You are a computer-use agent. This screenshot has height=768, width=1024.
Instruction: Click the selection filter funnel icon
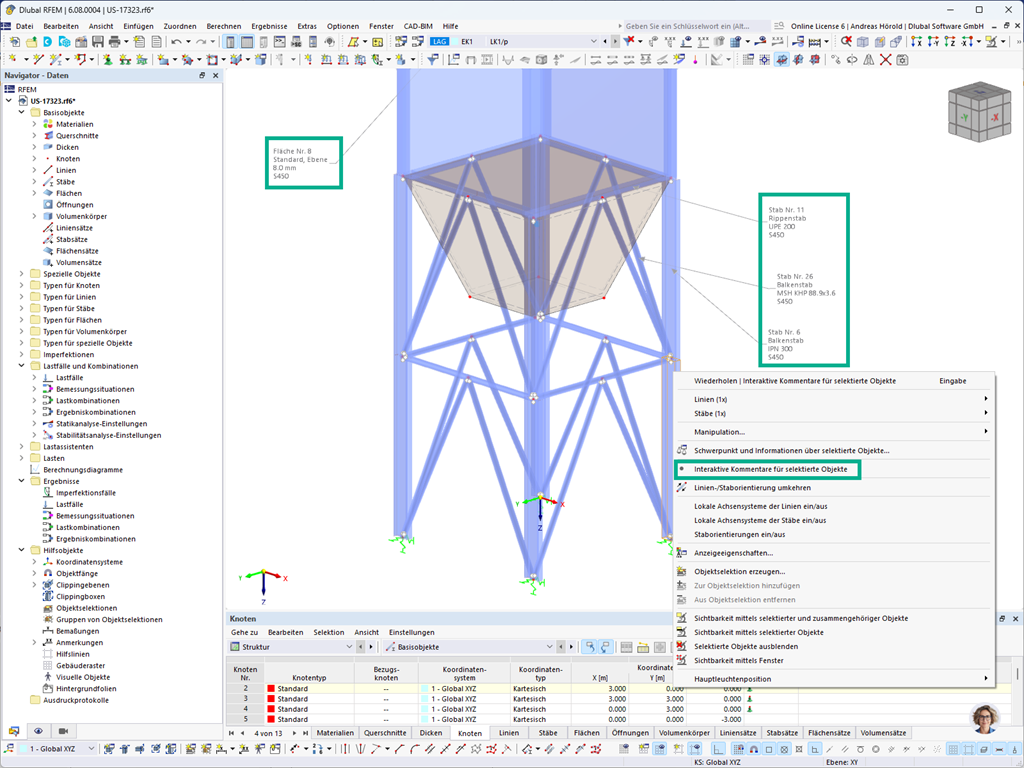click(433, 59)
